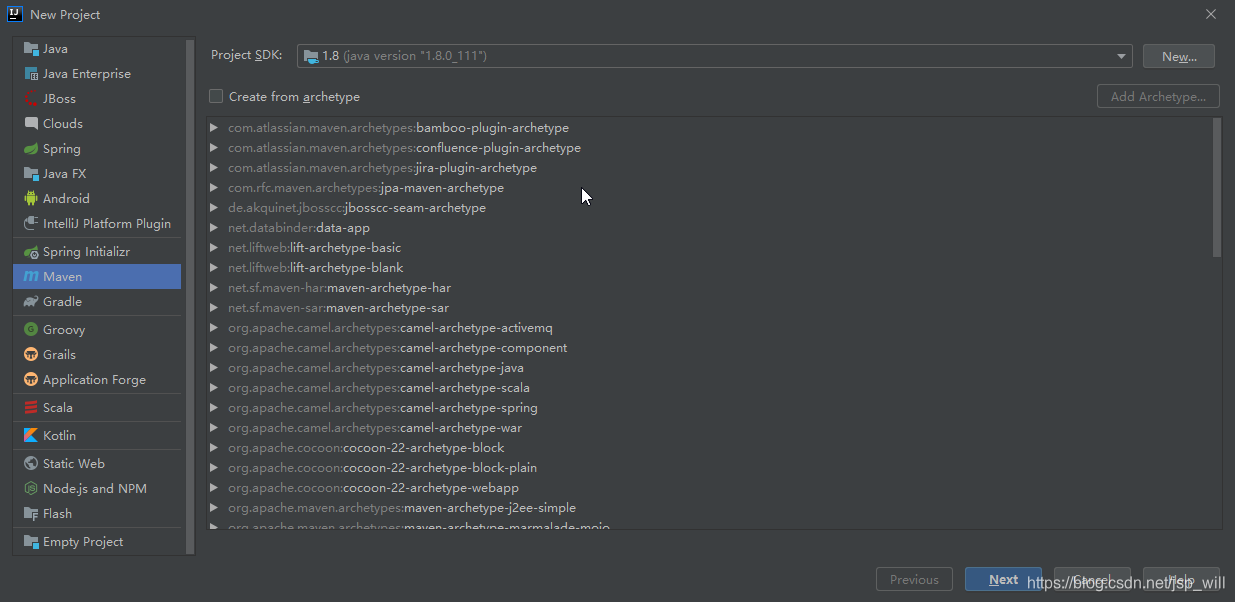Screen dimensions: 1235x602
Task: Click the Clouds icon
Action: [31, 123]
